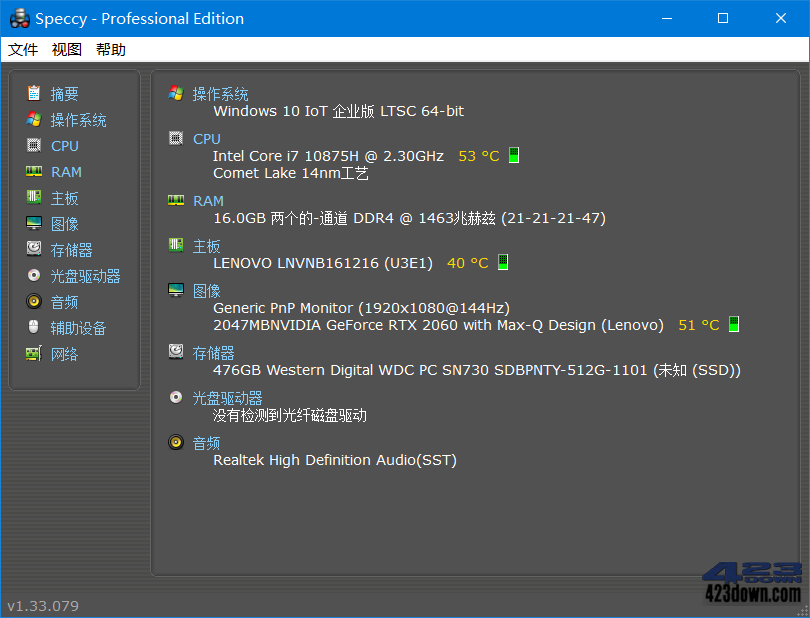Click the GPU temperature indicator next to 51 °C
Image resolution: width=810 pixels, height=618 pixels.
pos(734,324)
